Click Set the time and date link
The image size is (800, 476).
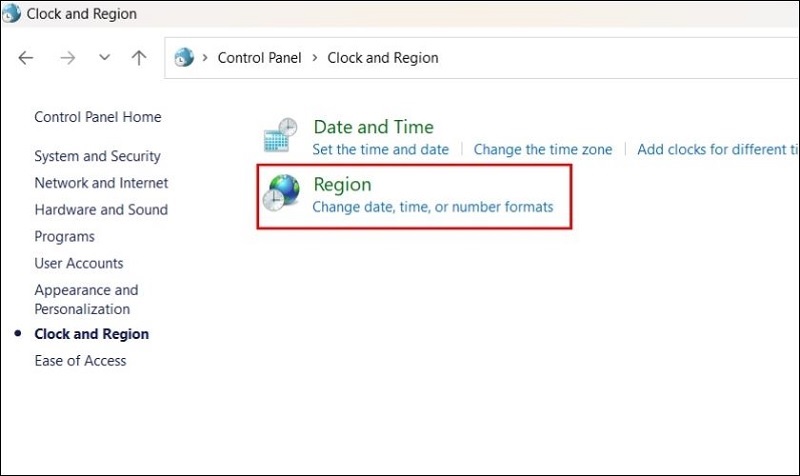(381, 149)
